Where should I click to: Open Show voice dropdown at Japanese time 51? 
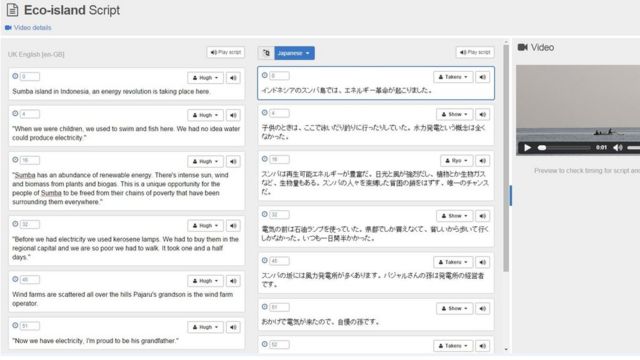pos(455,309)
